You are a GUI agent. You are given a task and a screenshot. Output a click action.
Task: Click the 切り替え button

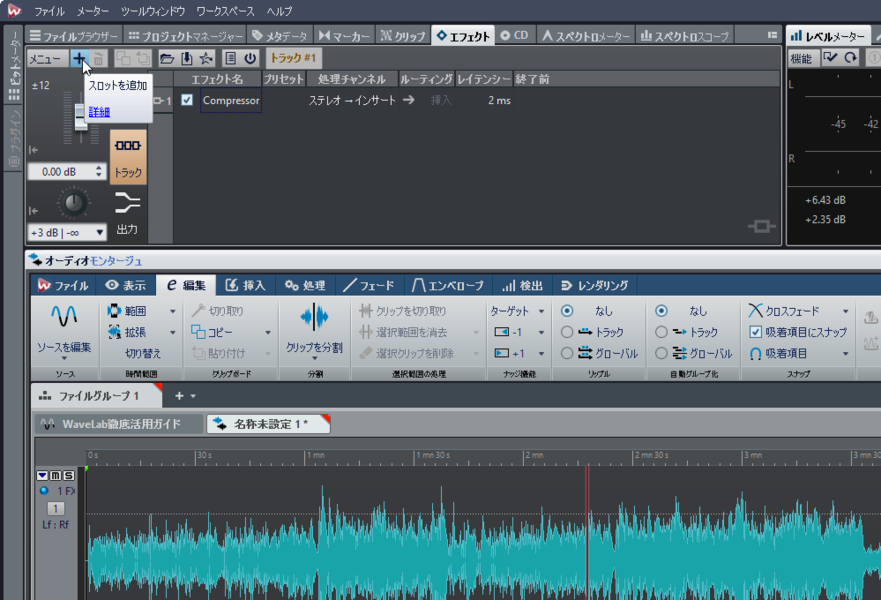click(x=143, y=353)
